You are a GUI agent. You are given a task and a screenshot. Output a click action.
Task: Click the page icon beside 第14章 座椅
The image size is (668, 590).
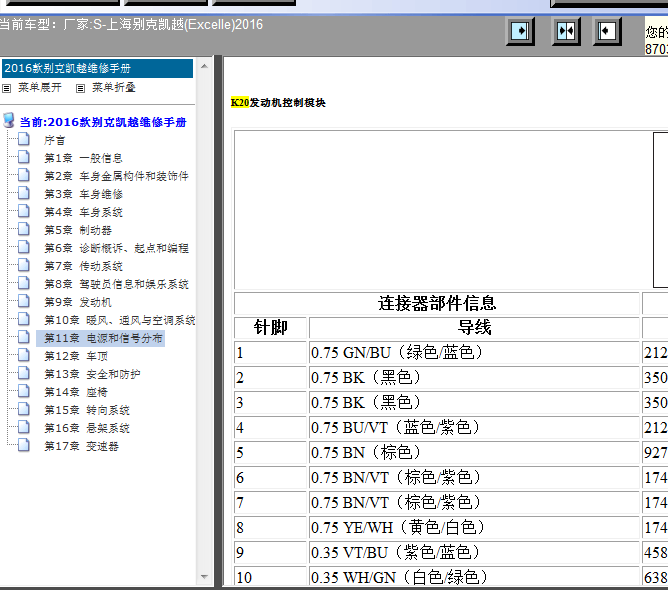point(23,391)
